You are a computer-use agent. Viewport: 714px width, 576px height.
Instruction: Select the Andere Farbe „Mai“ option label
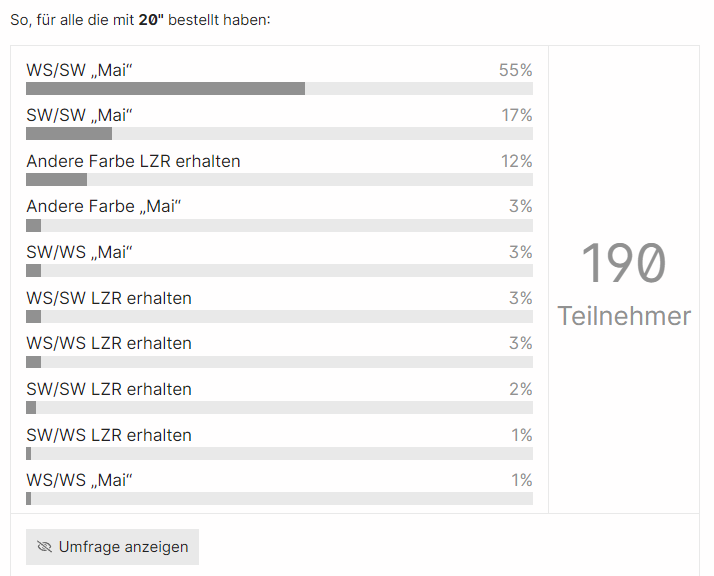(104, 207)
